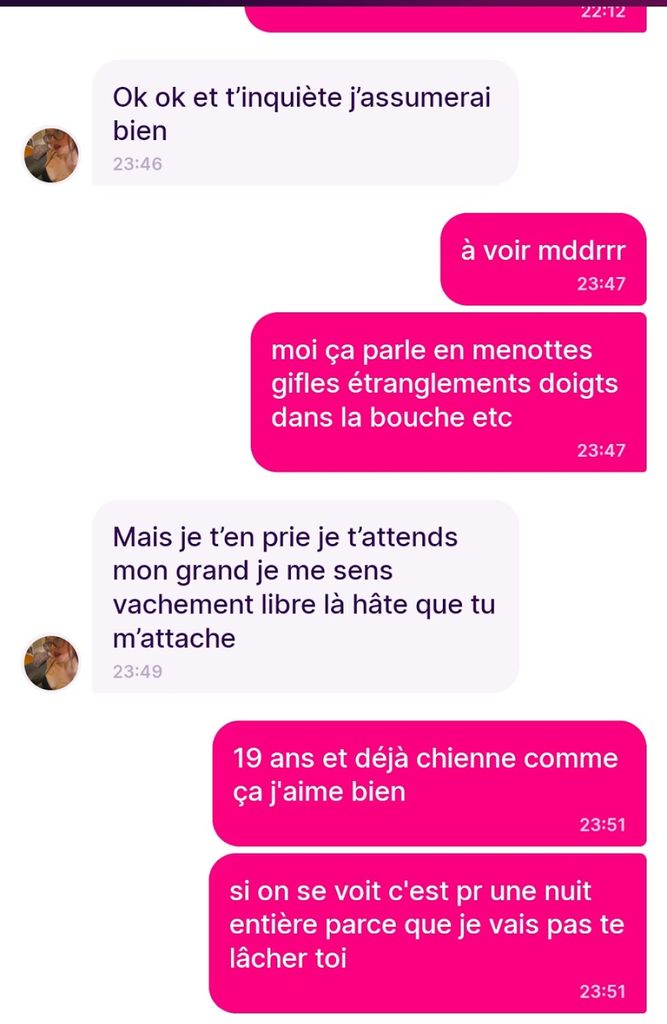Click the 23:51 timestamp under 'lâcher toi'

[602, 991]
